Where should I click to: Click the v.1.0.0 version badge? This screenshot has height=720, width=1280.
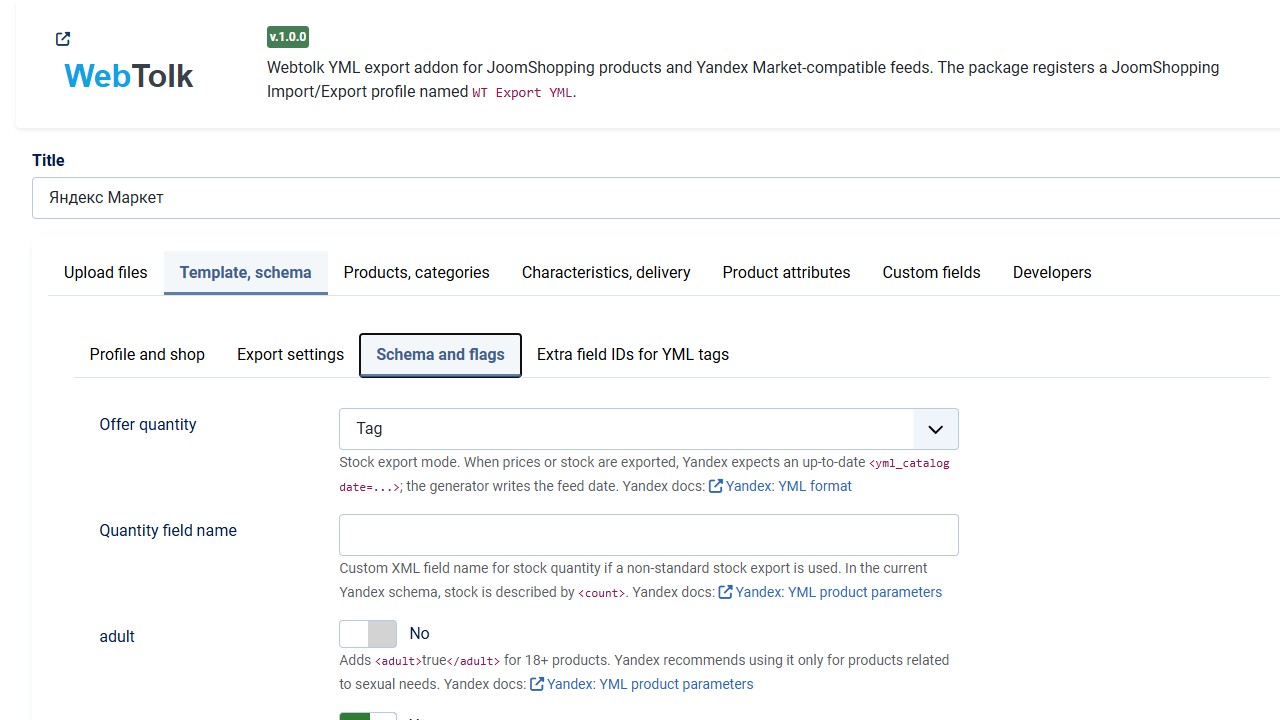pos(288,37)
